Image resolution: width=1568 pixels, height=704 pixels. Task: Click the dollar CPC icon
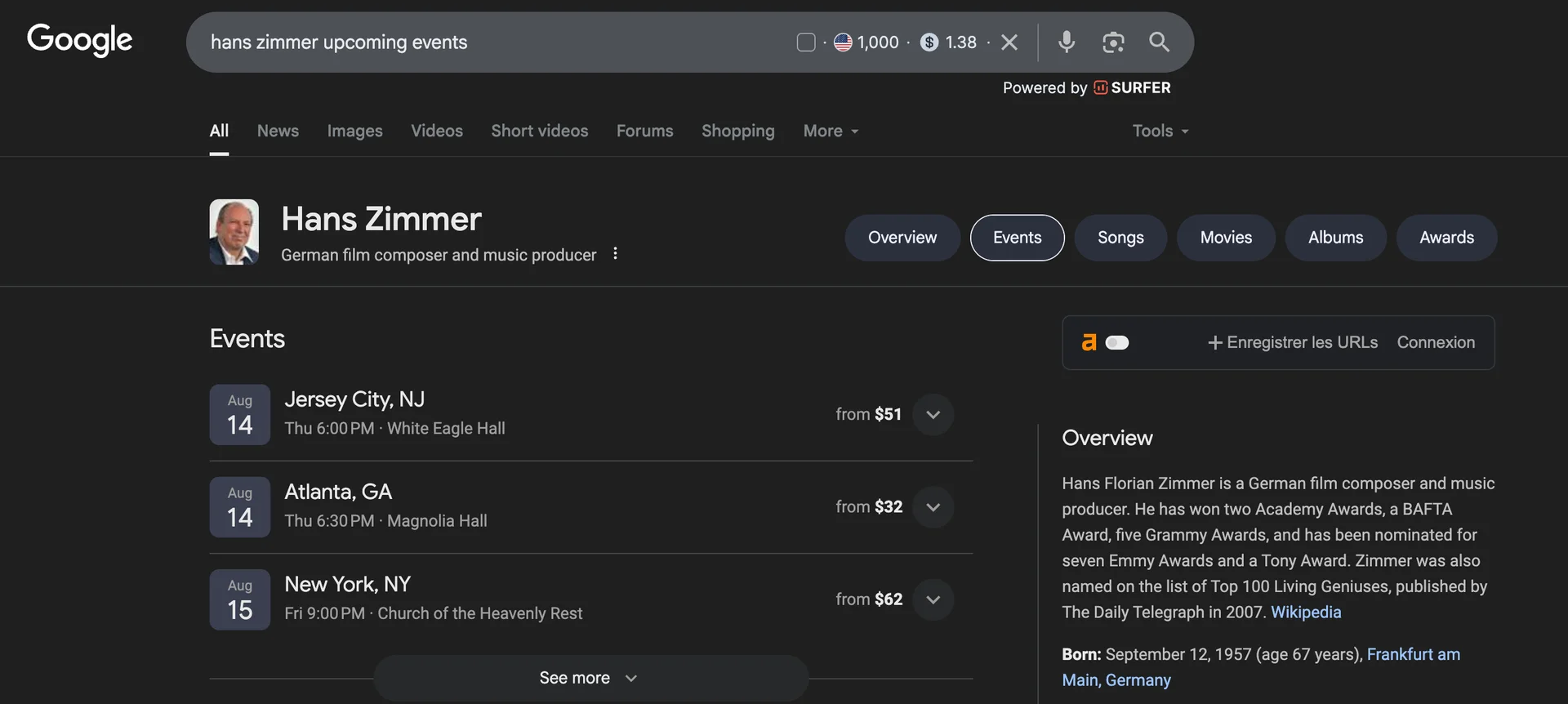click(929, 42)
